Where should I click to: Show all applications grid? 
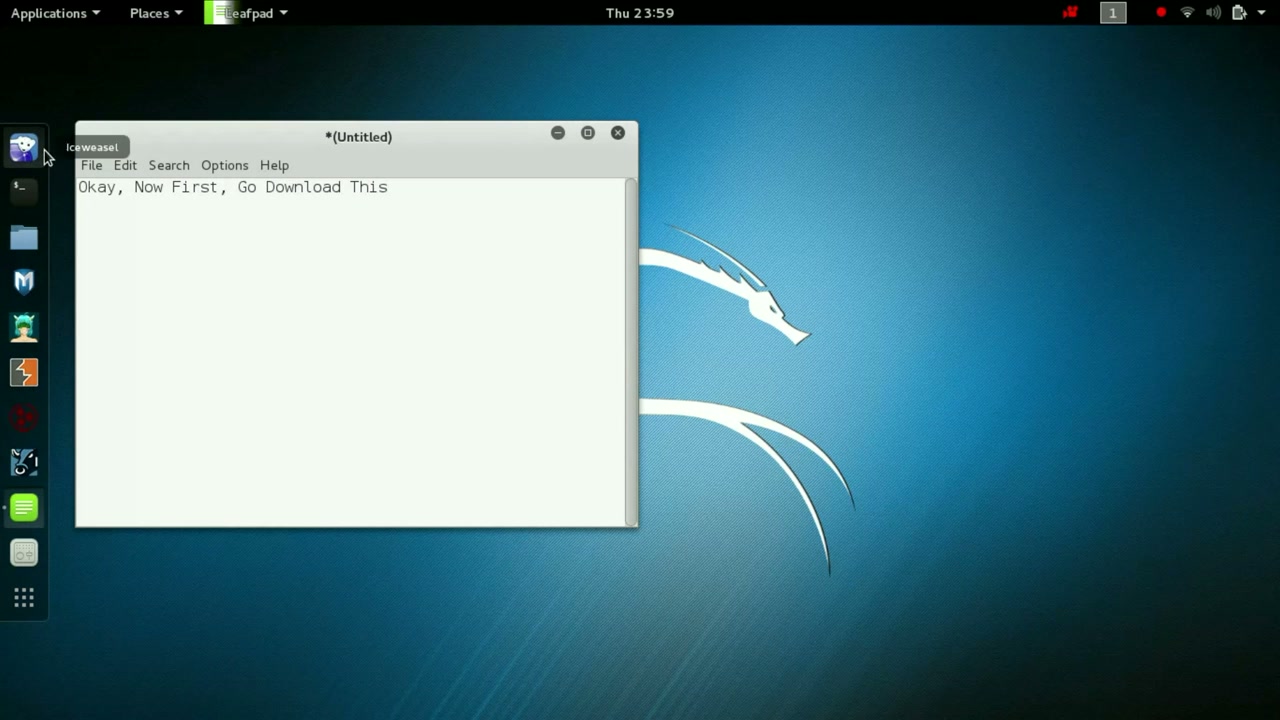coord(24,598)
